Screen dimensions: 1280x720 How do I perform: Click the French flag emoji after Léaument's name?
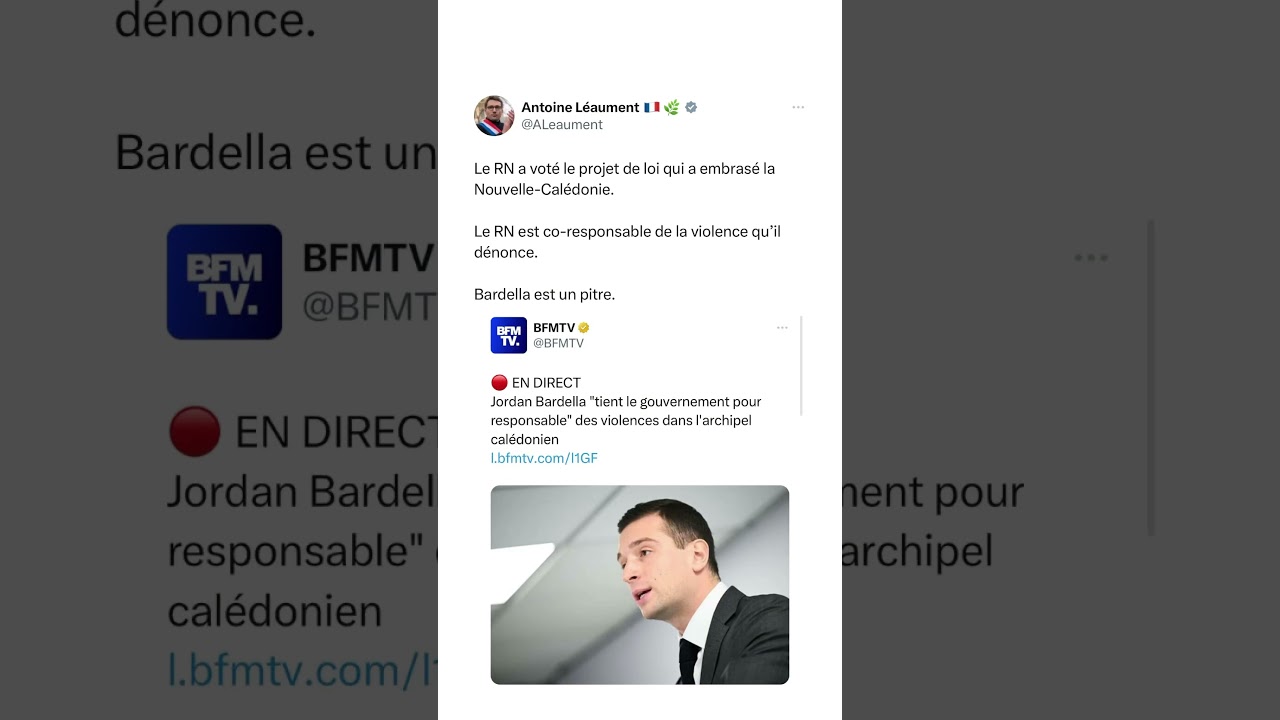point(651,107)
